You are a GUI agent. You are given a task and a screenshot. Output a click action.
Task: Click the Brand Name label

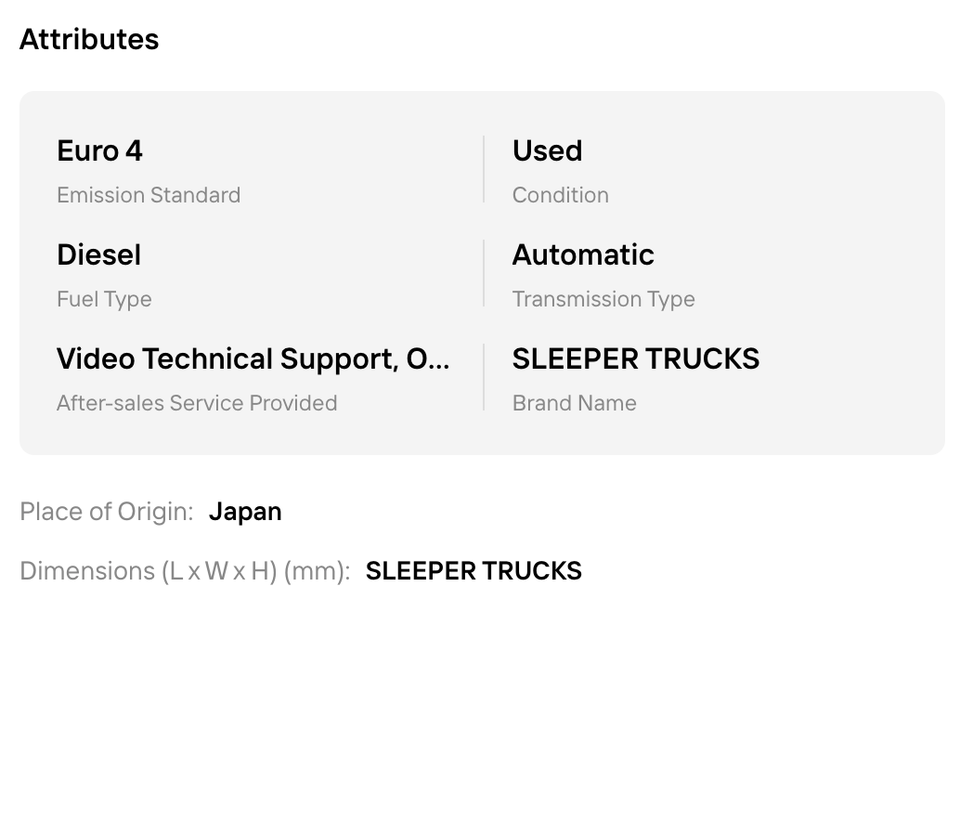tap(574, 403)
